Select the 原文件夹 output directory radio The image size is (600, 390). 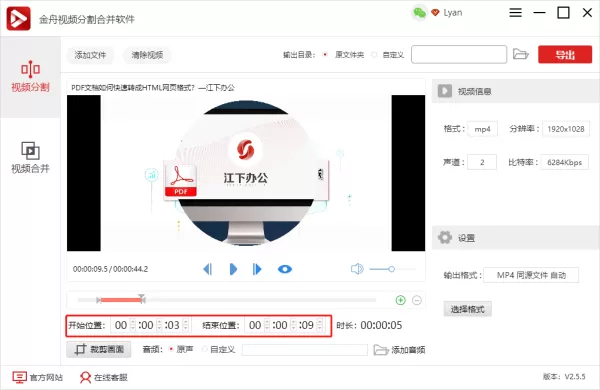click(x=325, y=55)
